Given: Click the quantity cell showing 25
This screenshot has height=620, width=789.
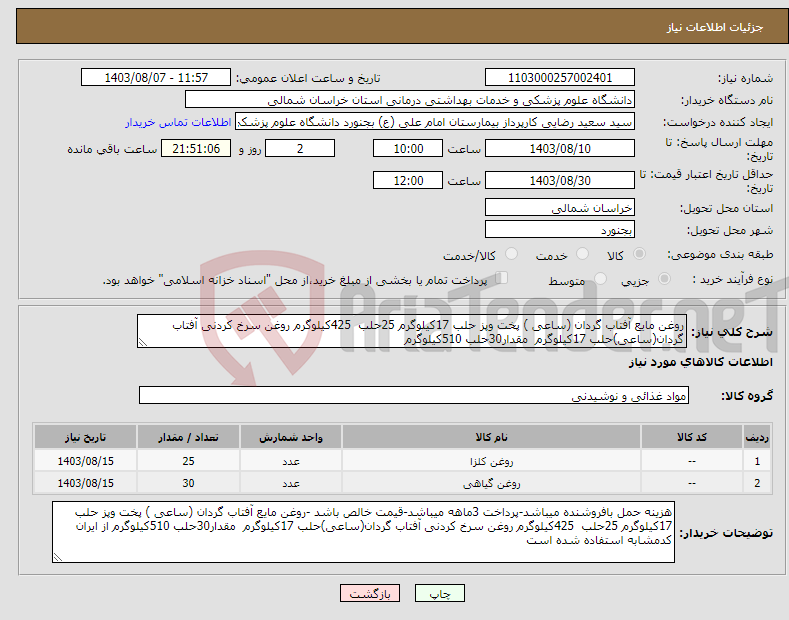Looking at the screenshot, I should click(x=188, y=461).
